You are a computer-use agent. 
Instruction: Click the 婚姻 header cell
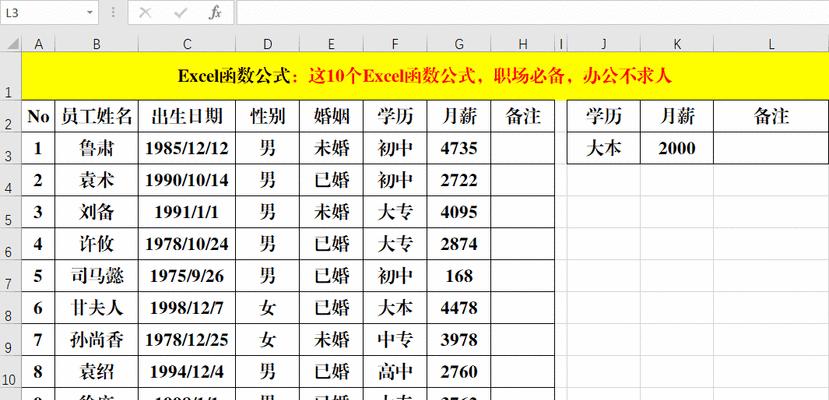click(x=331, y=116)
